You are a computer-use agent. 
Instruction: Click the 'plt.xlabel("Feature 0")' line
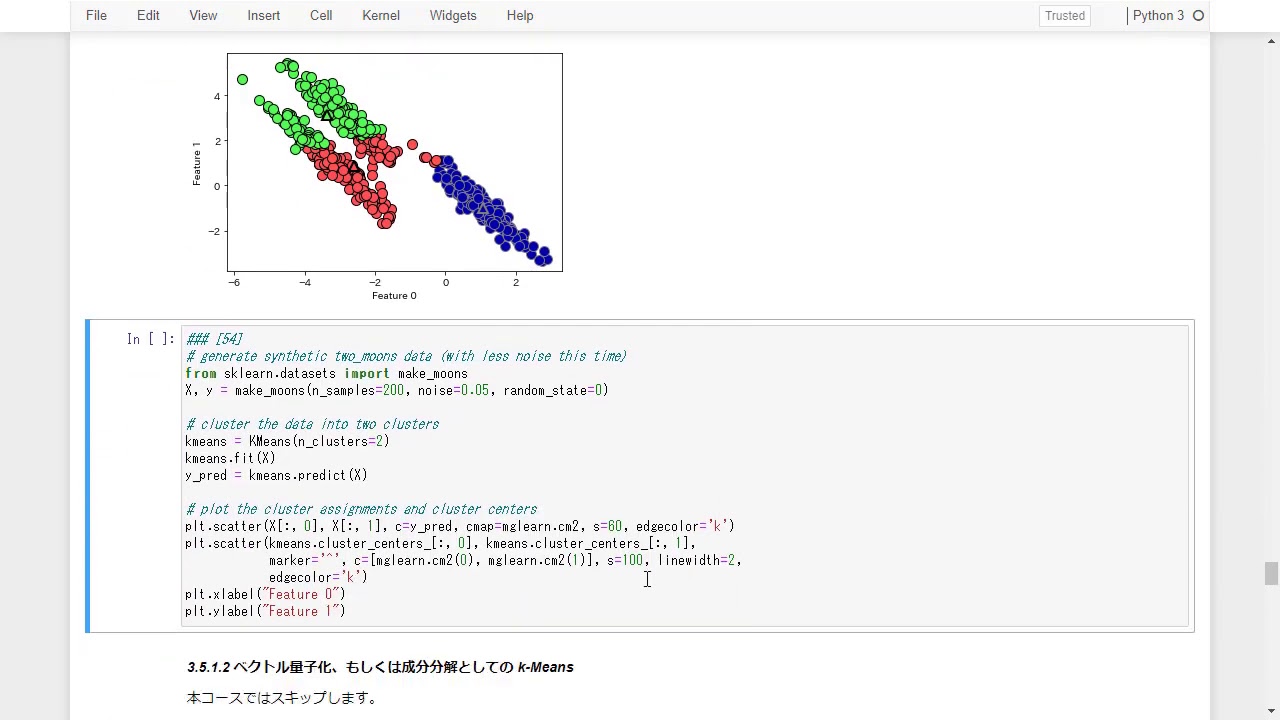[265, 594]
